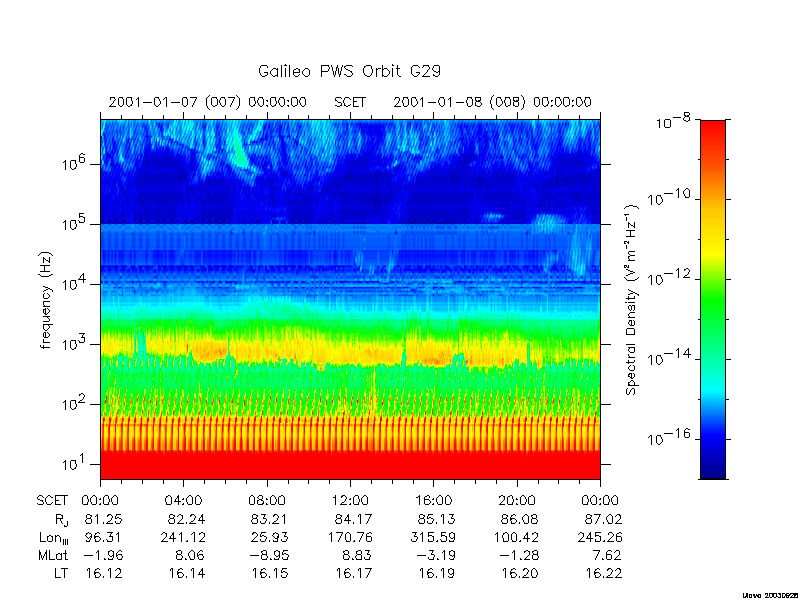Click the SCET label above the plot
The height and width of the screenshot is (600, 800).
pos(350,102)
